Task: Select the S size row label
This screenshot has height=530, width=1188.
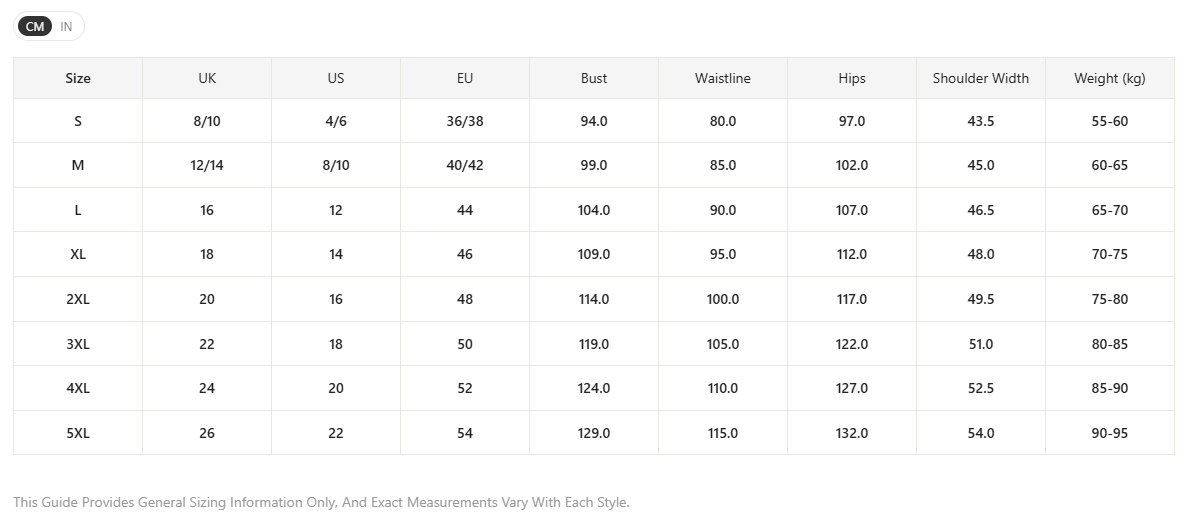Action: tap(78, 121)
